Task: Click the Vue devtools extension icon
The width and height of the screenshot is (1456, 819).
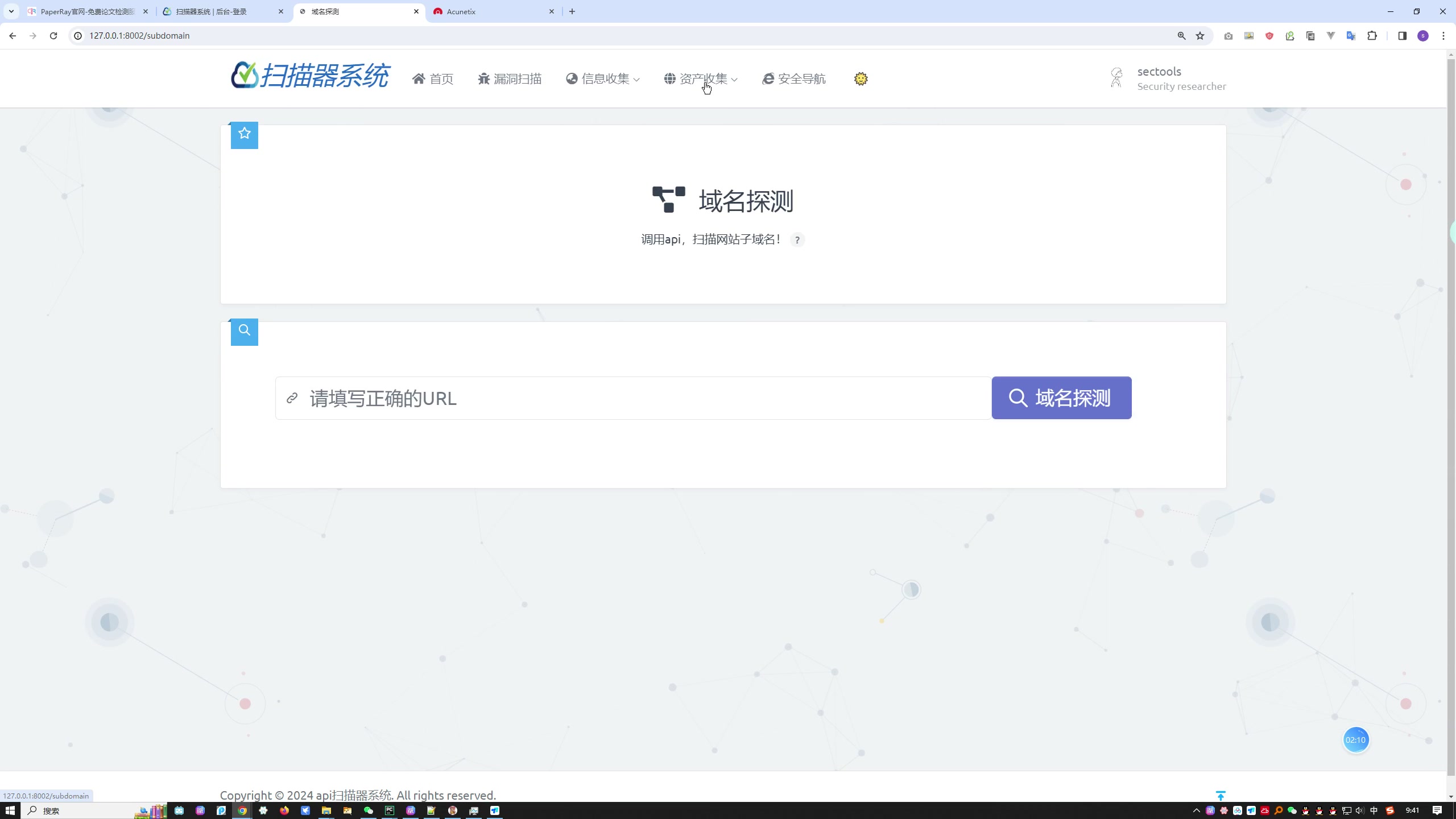Action: pyautogui.click(x=1331, y=36)
